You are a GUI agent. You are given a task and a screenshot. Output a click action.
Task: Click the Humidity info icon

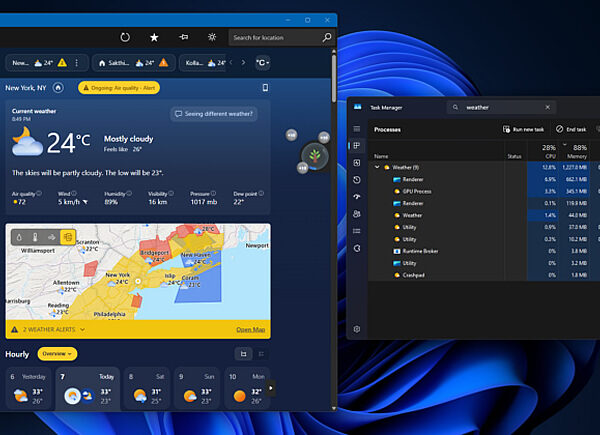click(129, 193)
